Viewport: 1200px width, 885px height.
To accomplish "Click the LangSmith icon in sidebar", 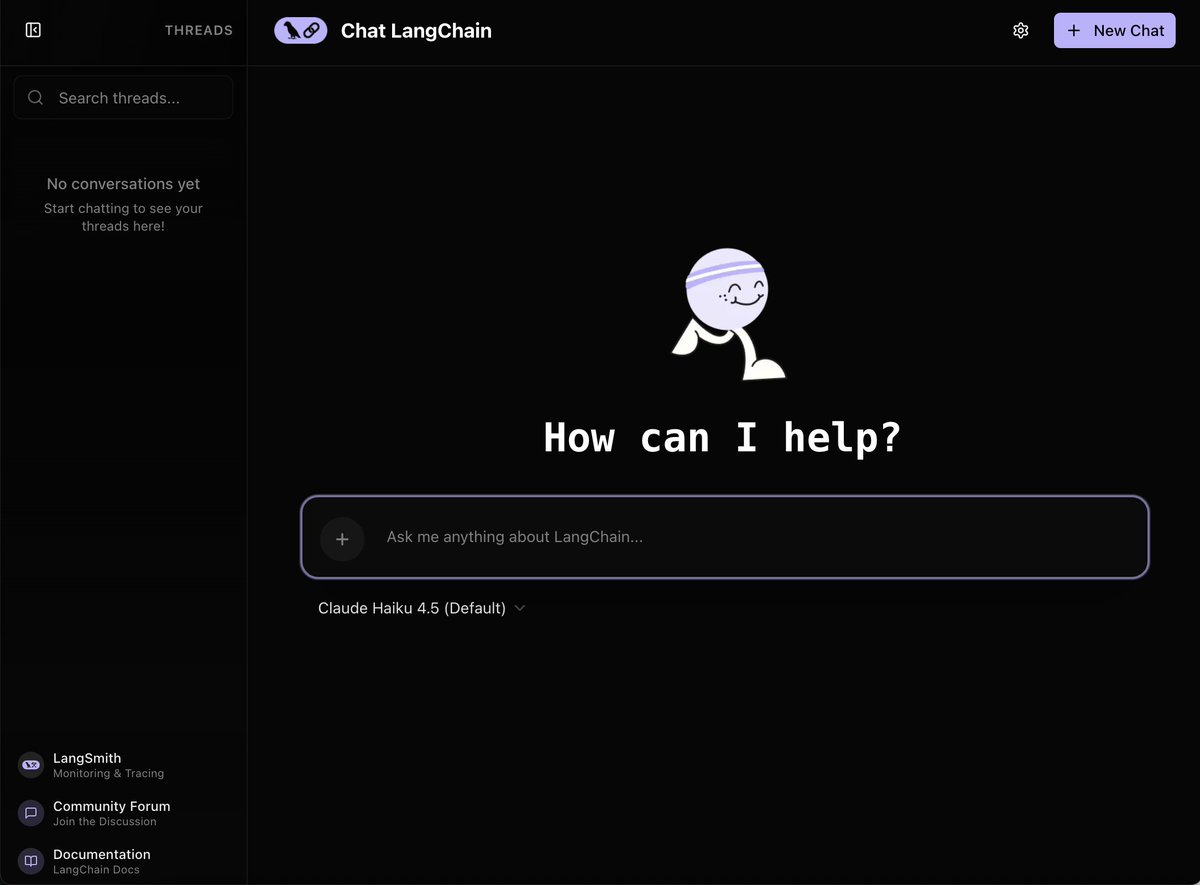I will 31,765.
